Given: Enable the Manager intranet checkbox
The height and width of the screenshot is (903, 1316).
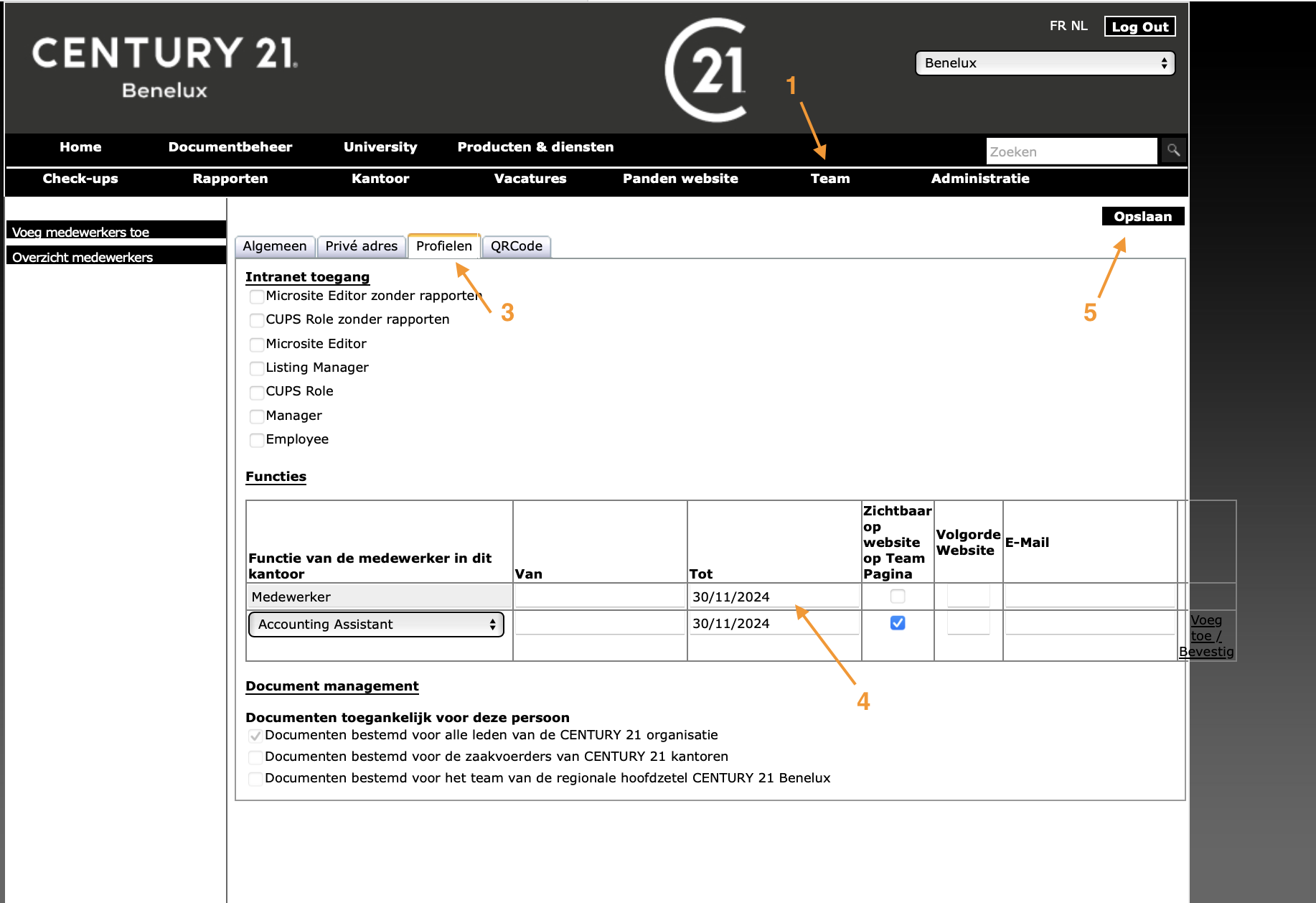Looking at the screenshot, I should (256, 416).
